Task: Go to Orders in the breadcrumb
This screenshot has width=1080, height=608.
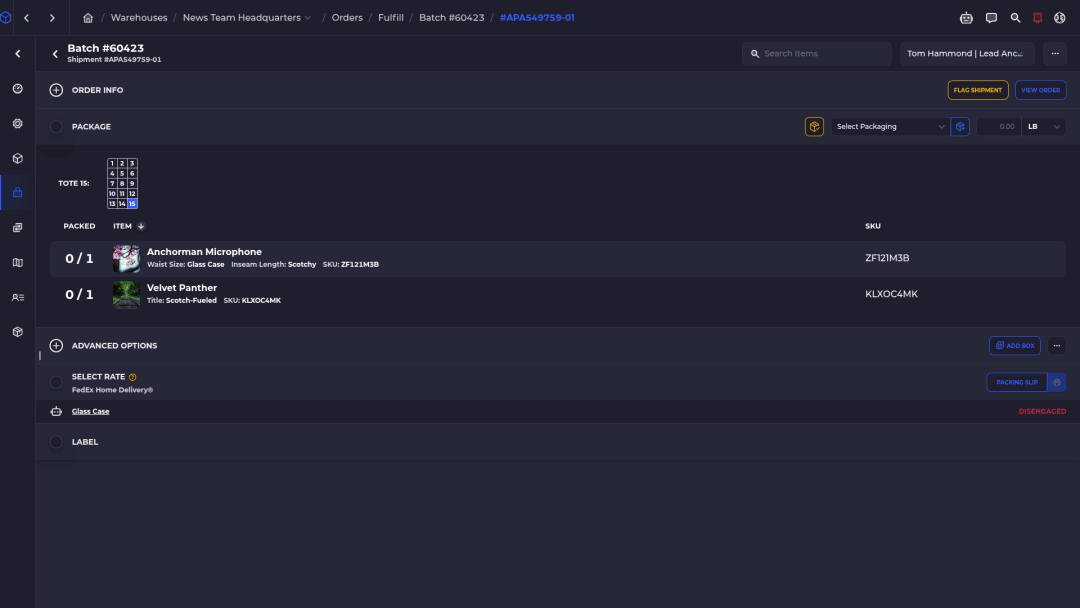Action: tap(347, 18)
